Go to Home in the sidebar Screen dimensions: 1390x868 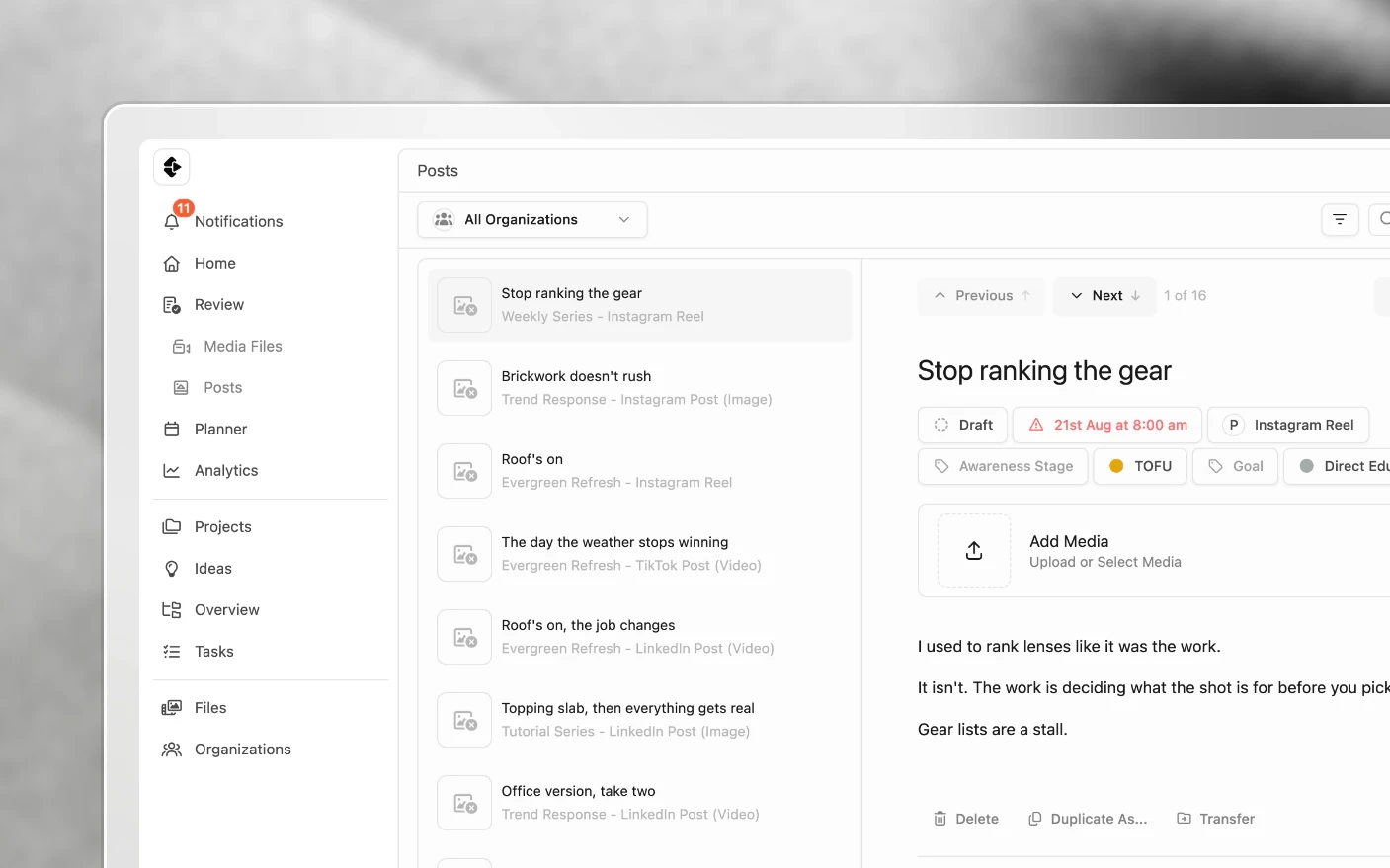(214, 264)
